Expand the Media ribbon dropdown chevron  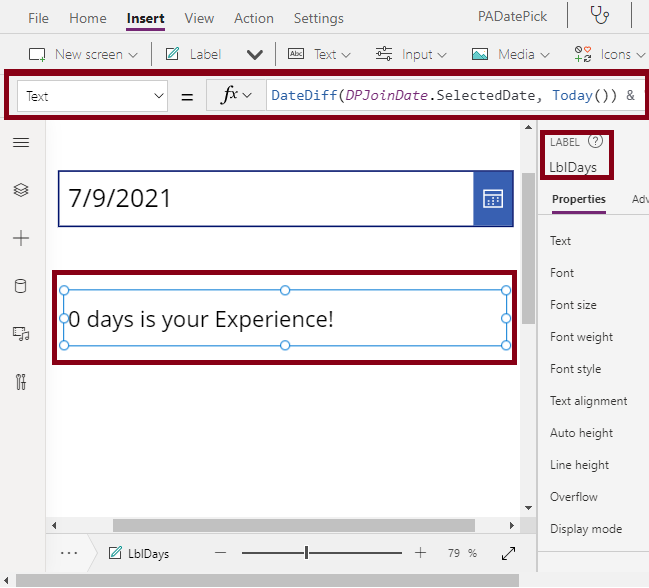click(545, 55)
